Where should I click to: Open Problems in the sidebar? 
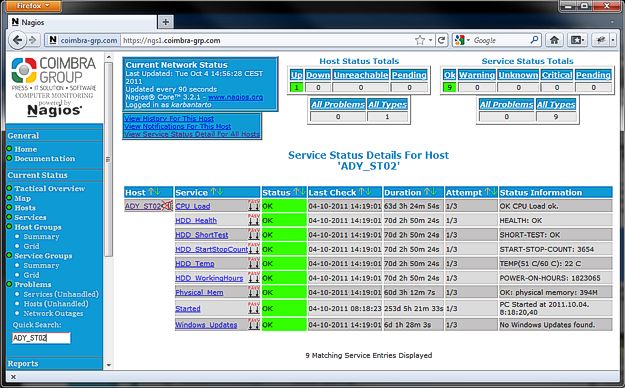tap(33, 284)
